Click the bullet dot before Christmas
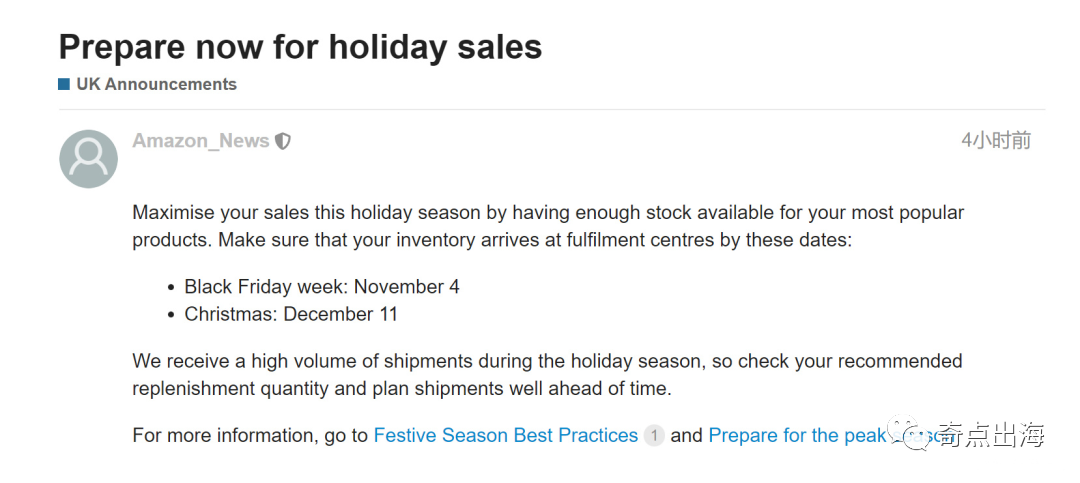Viewport: 1080px width, 483px height. [172, 315]
